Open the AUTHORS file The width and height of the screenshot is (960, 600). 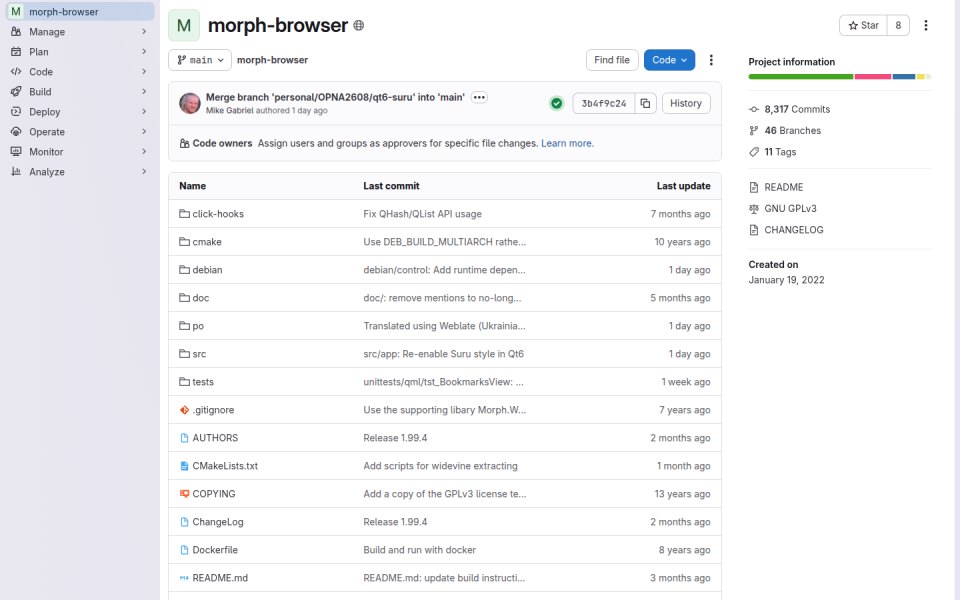pyautogui.click(x=215, y=438)
